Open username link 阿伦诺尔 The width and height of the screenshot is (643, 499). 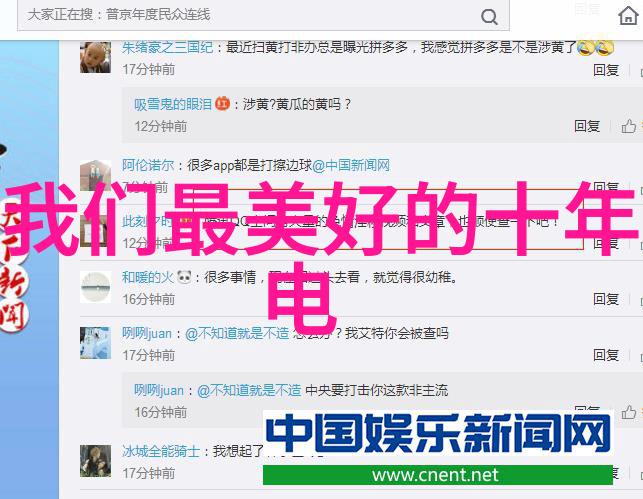point(148,165)
